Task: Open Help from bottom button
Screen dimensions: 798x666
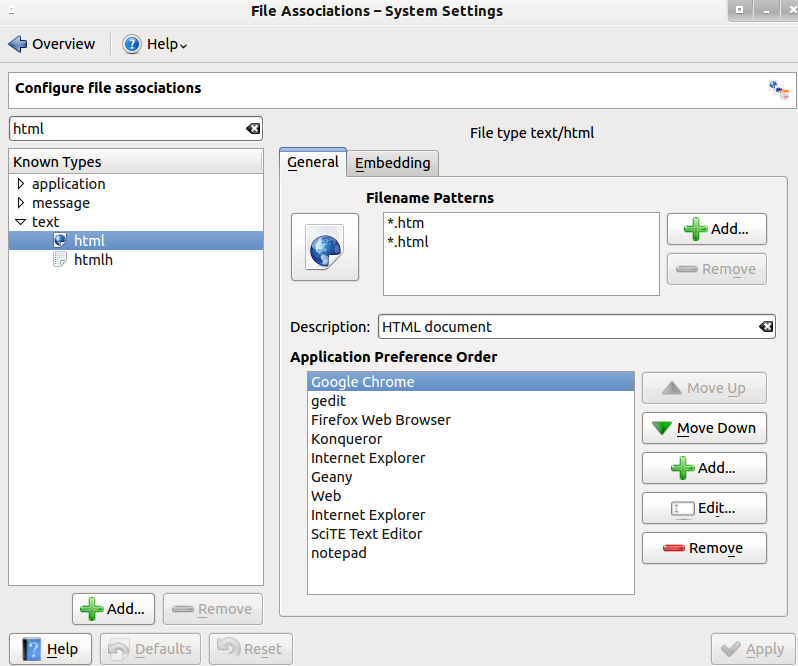Action: pyautogui.click(x=50, y=649)
